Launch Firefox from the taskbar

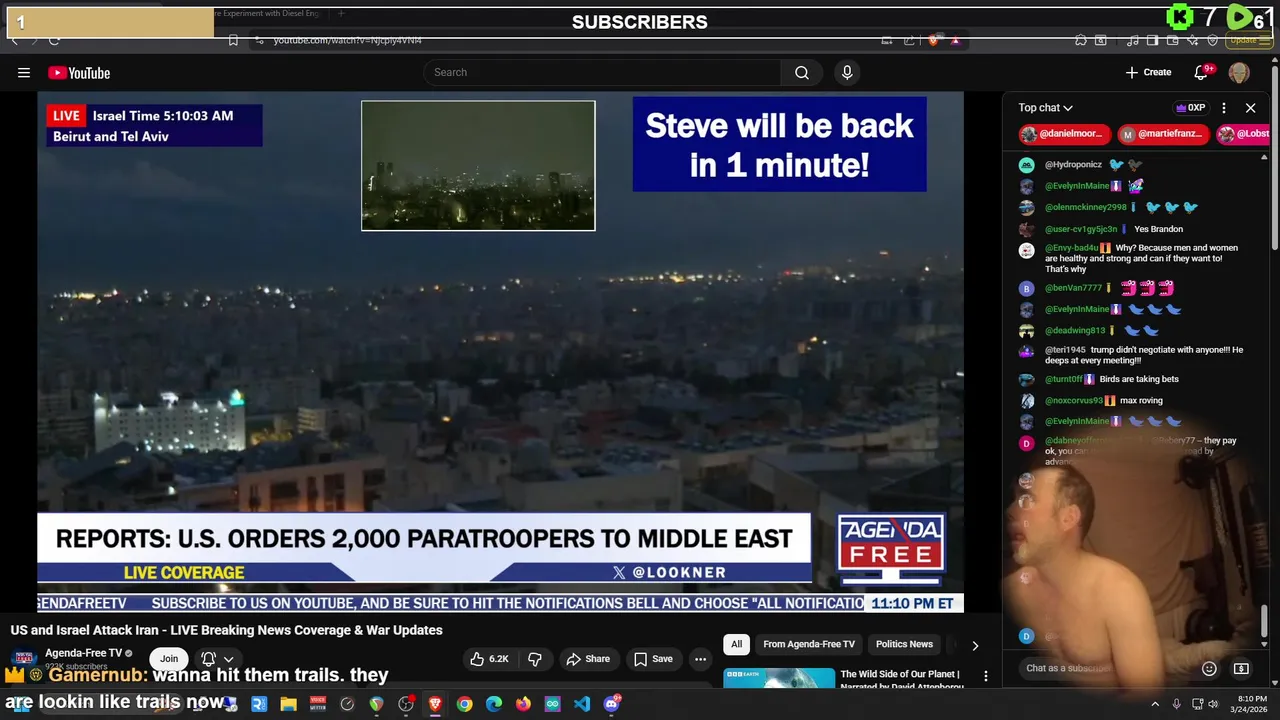click(523, 704)
